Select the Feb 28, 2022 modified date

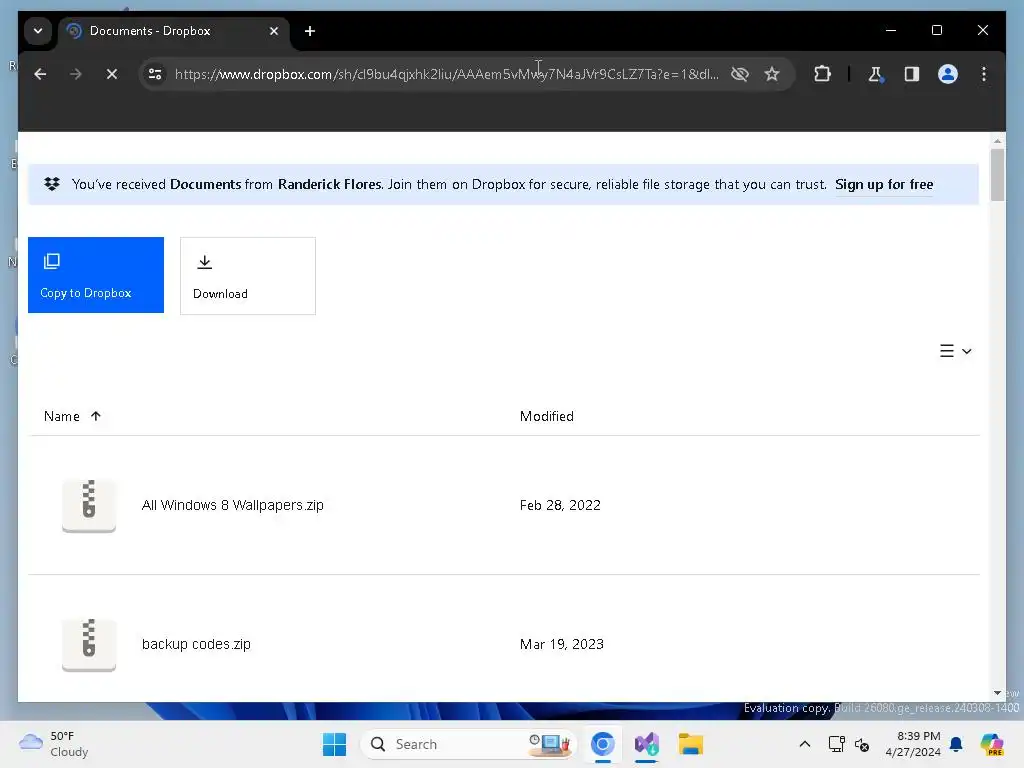click(560, 505)
